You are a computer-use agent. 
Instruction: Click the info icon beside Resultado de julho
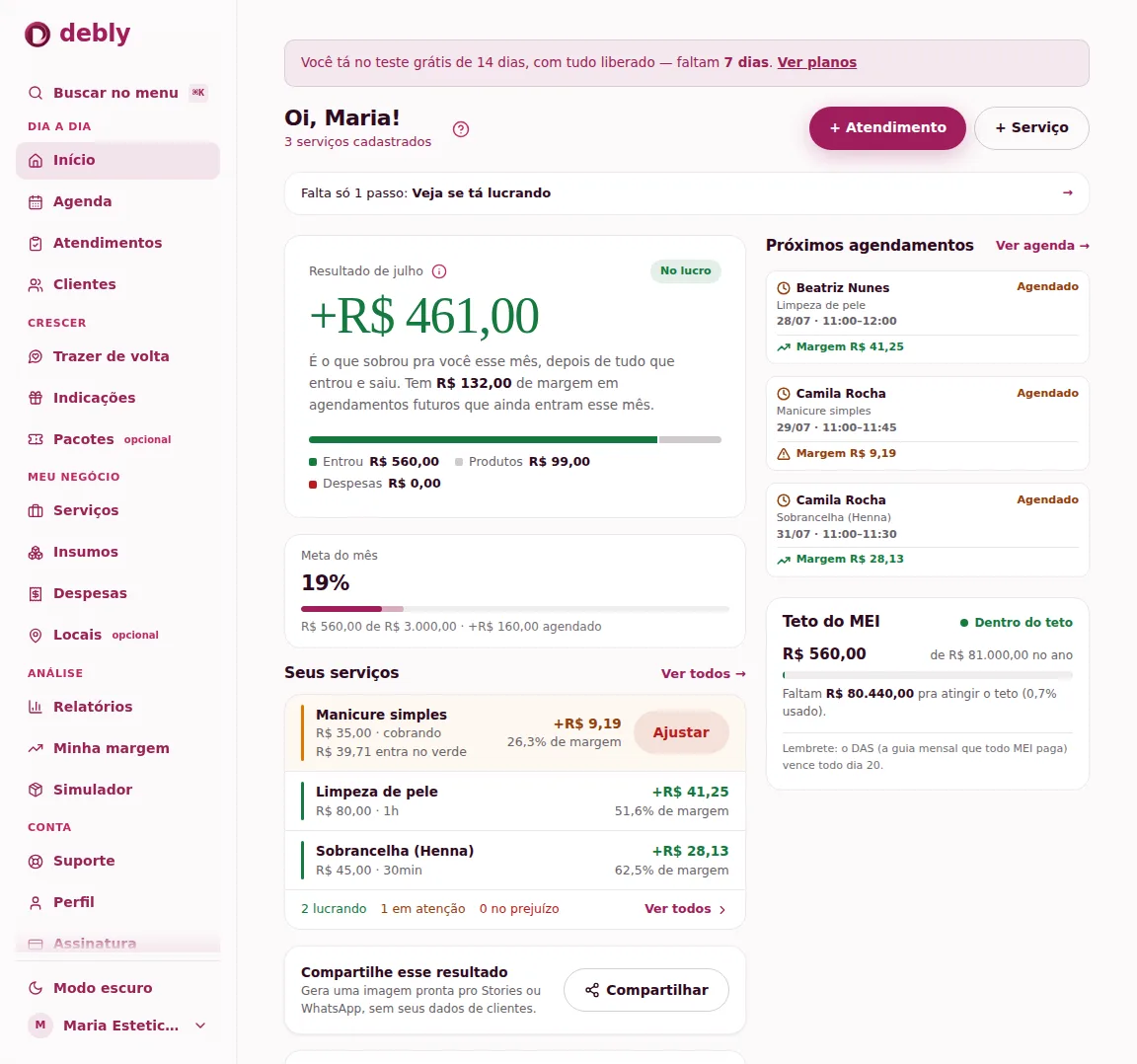(x=438, y=271)
